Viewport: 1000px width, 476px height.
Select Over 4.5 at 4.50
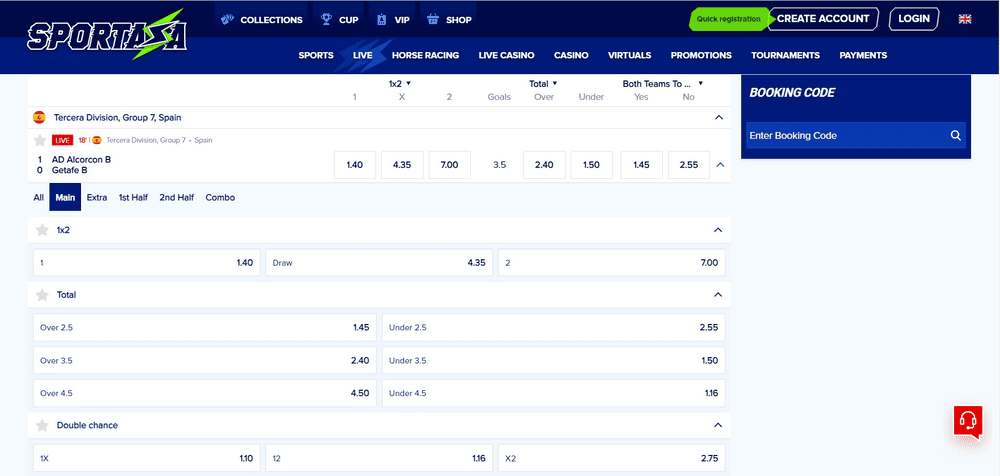(205, 393)
